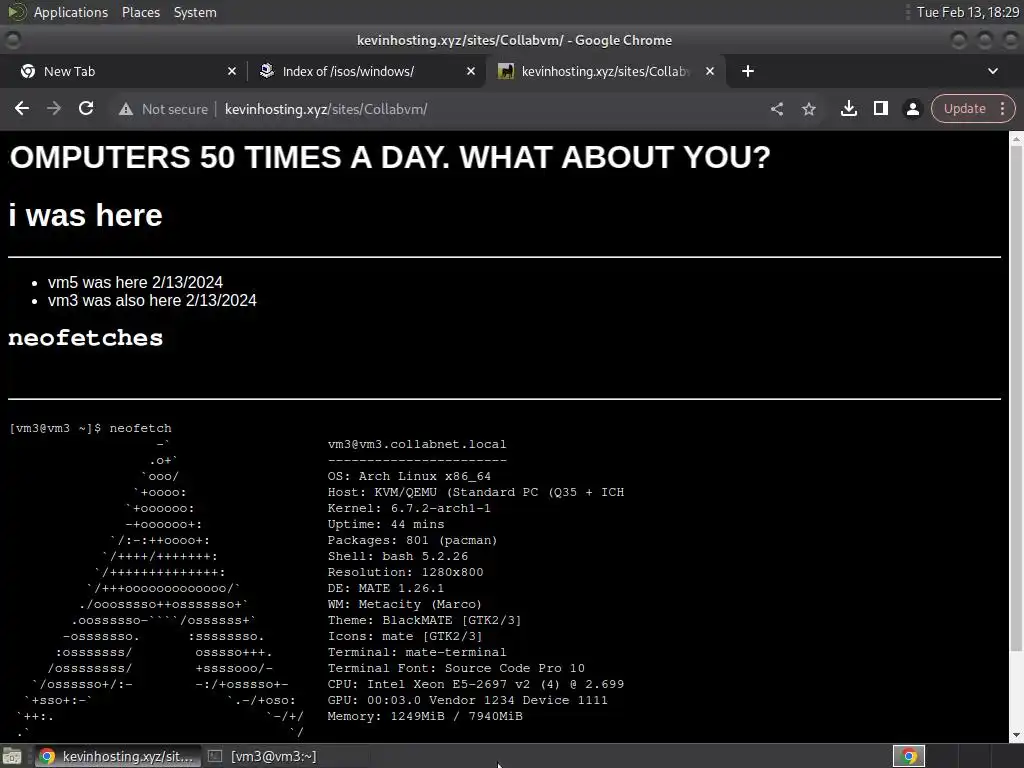The height and width of the screenshot is (768, 1024).
Task: Click the '[vm3@vm3 ~]$ neofetch' prompt line
Action: (90, 428)
